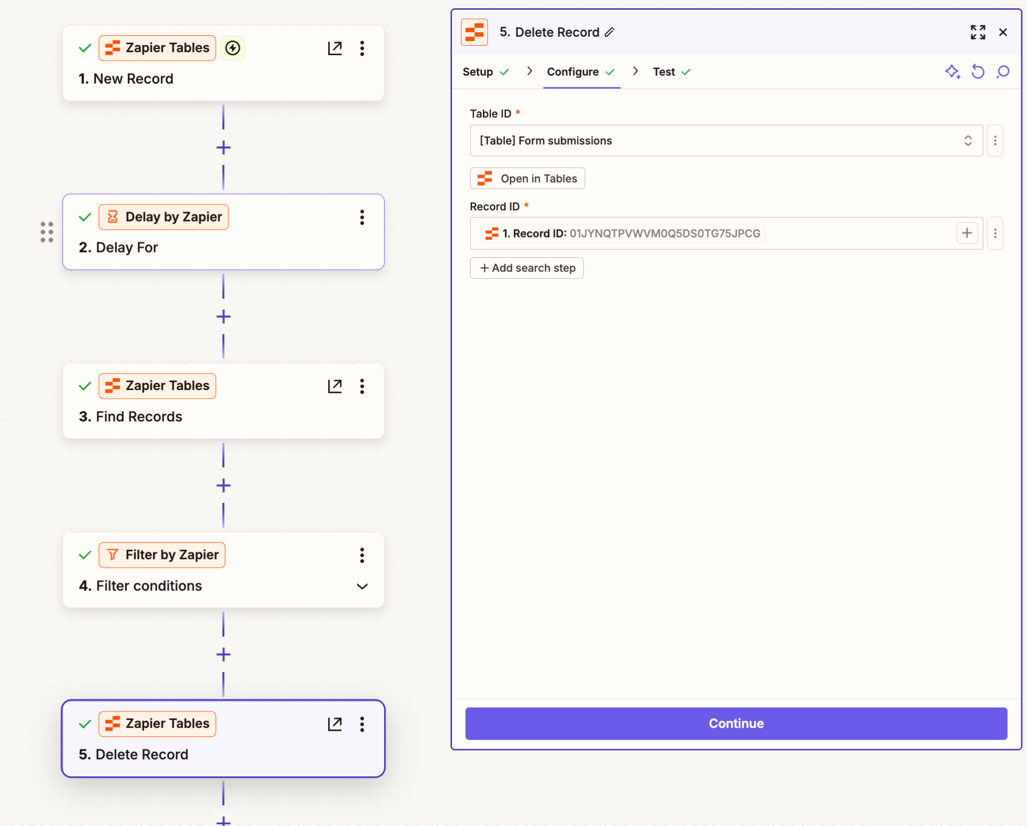This screenshot has width=1027, height=826.
Task: Click Open in Tables button
Action: 527,178
